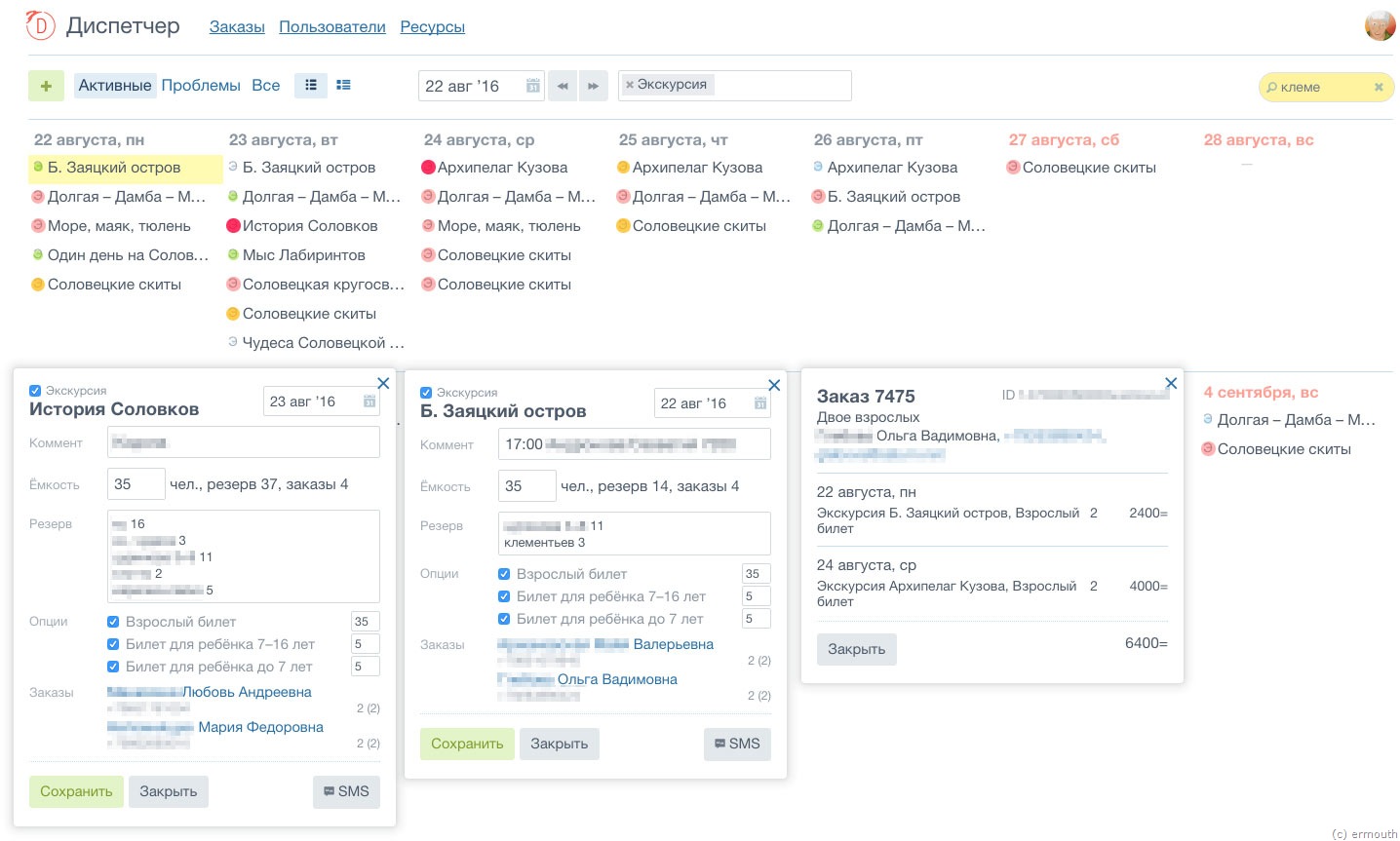This screenshot has width=1400, height=841.
Task: Toggle Билет для ребёнка до 7 лет in История Соловков
Action: point(113,667)
